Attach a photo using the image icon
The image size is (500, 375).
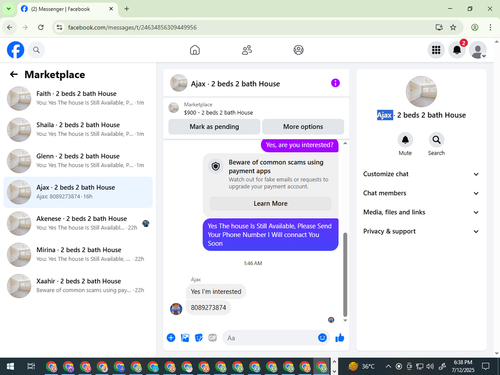[185, 338]
